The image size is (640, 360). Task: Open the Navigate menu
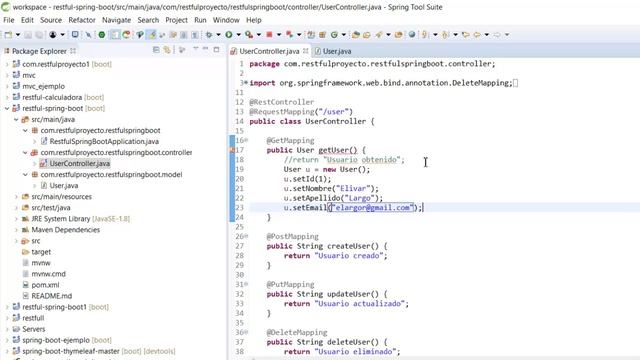point(116,20)
